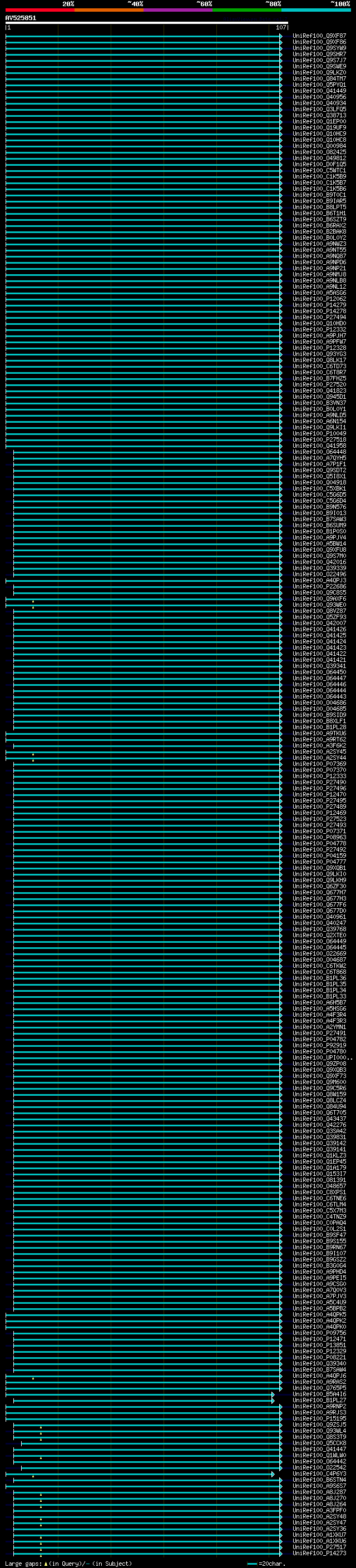
Task: Click last hit label UniRef100_P14273
Action: 319,1553
